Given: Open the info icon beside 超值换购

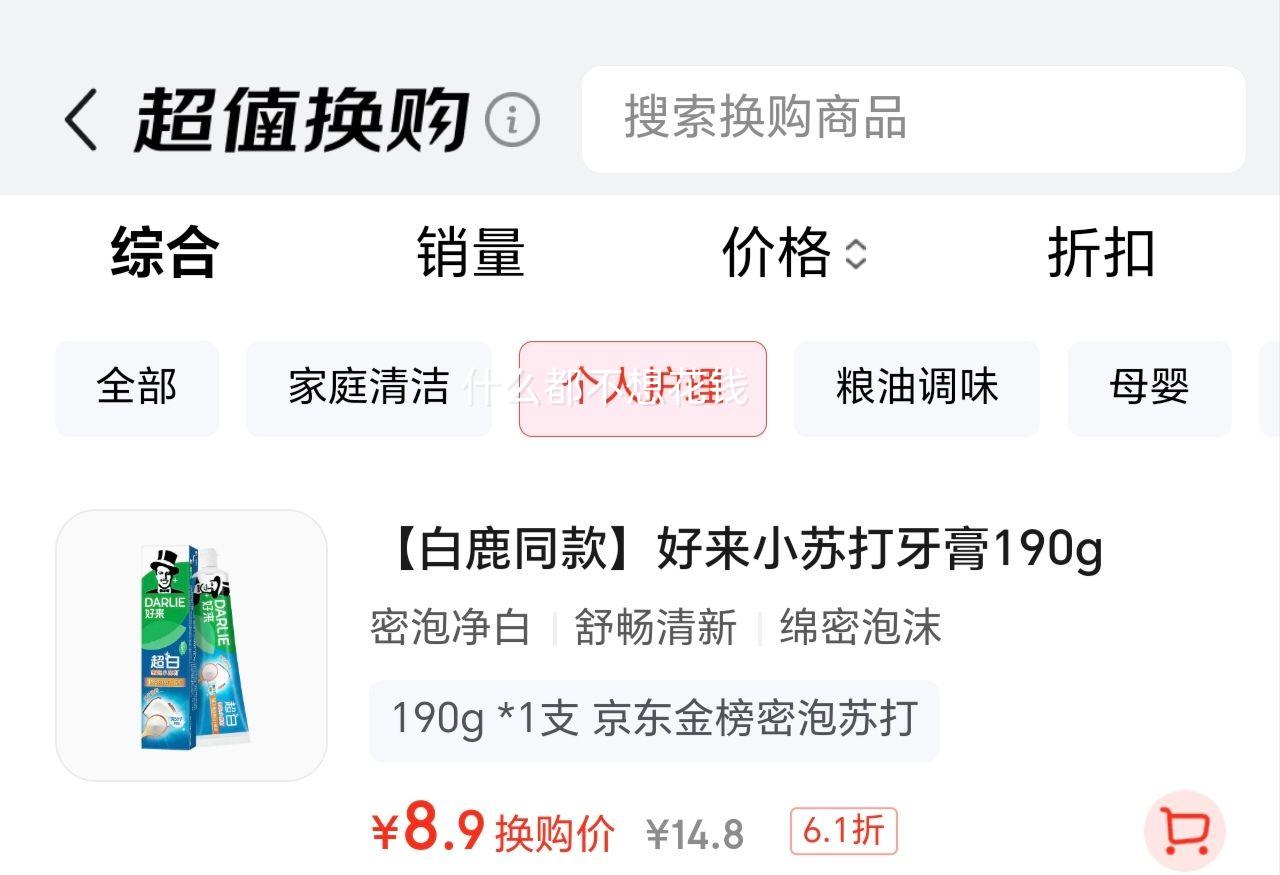Looking at the screenshot, I should [x=512, y=120].
